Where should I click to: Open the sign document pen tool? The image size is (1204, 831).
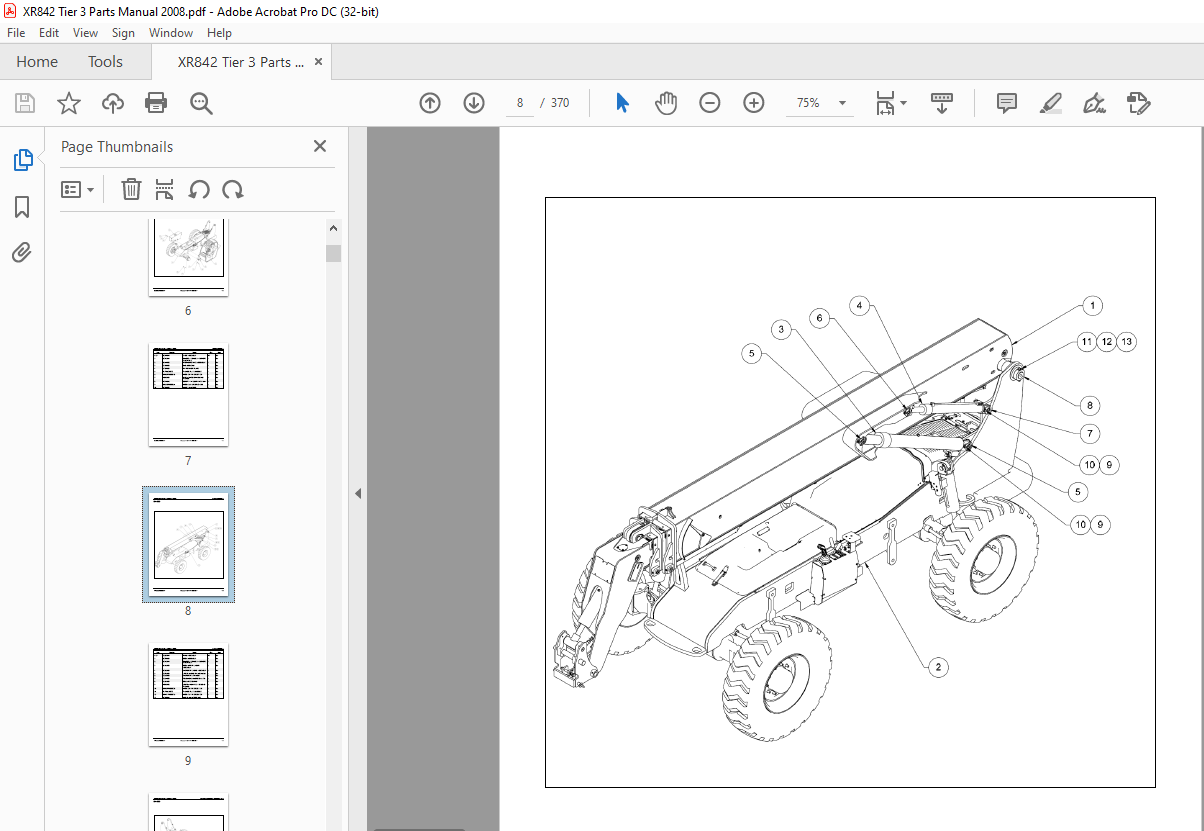1094,103
